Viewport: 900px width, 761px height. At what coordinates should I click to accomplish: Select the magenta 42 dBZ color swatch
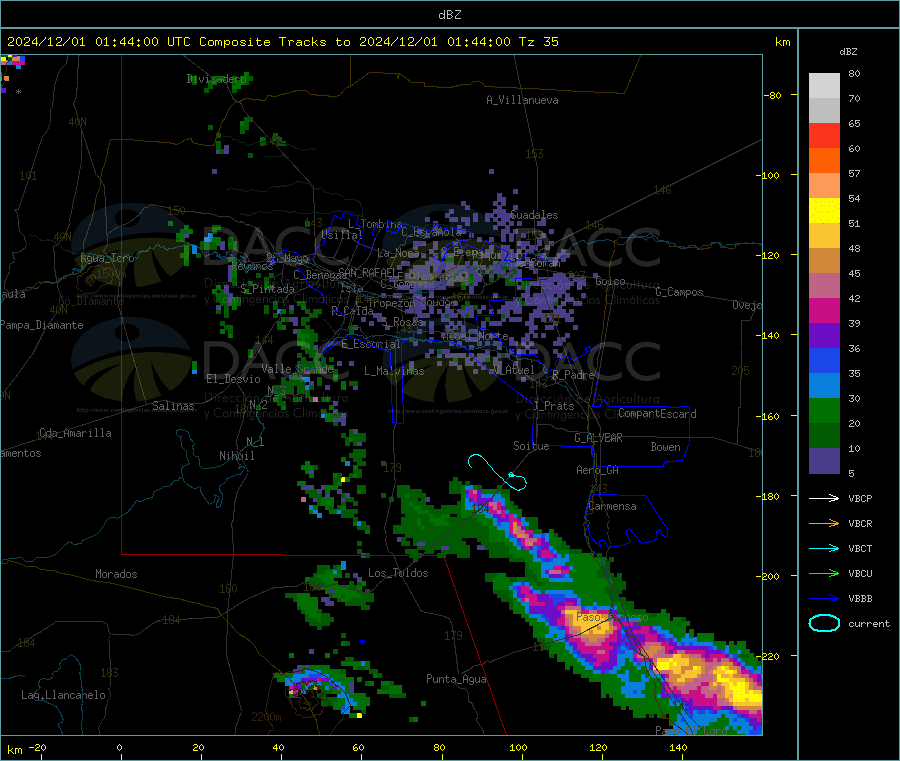(824, 310)
